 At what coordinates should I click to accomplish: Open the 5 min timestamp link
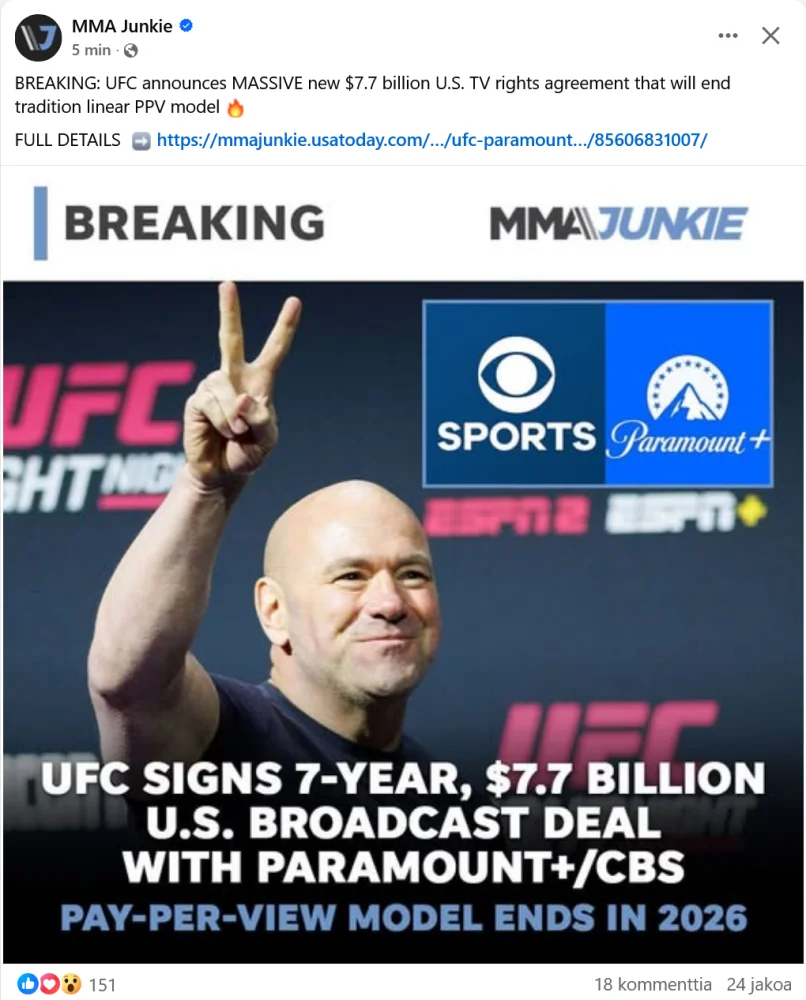pos(91,50)
